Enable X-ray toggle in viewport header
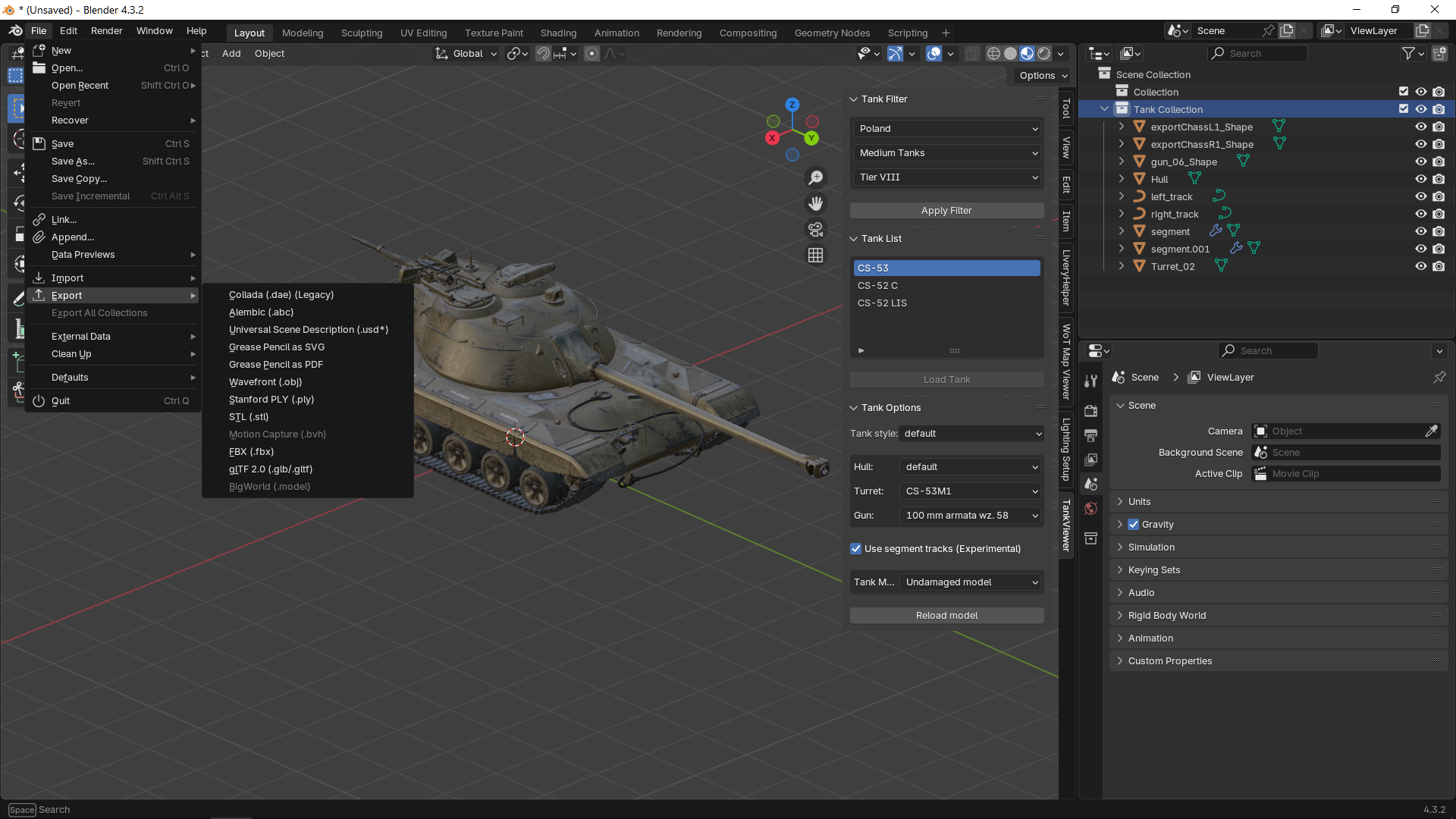The image size is (1456, 819). pyautogui.click(x=972, y=54)
